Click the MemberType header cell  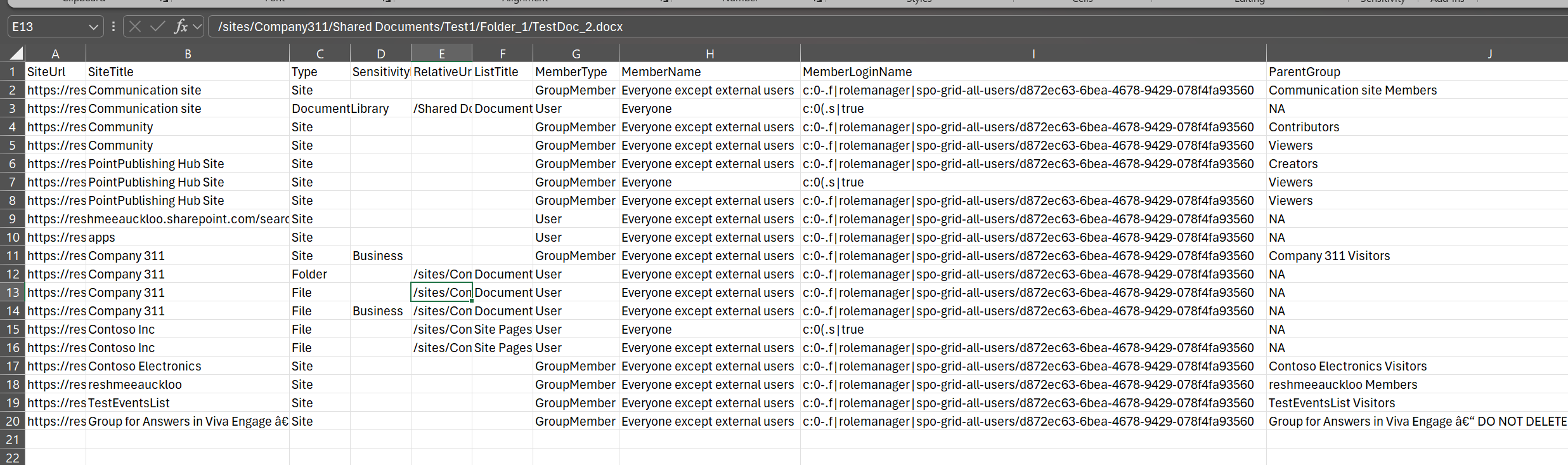(576, 72)
